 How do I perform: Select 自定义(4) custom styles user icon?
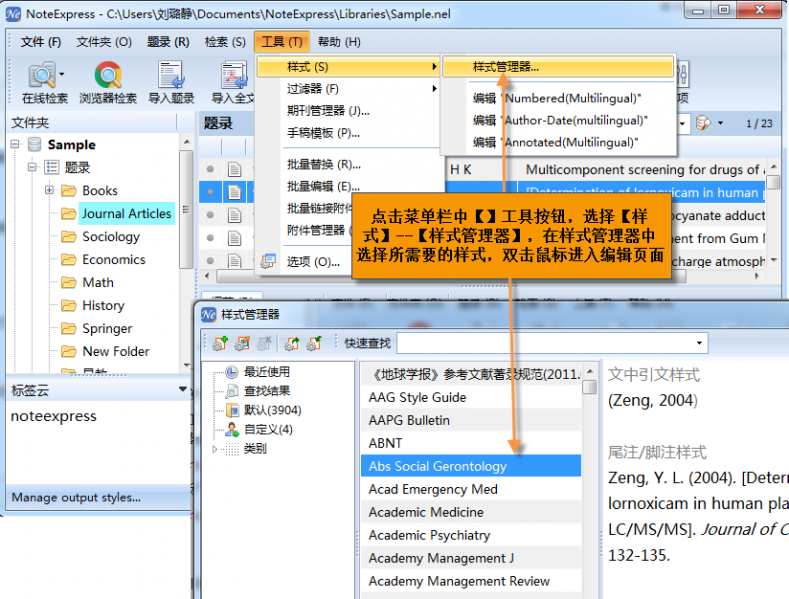232,429
